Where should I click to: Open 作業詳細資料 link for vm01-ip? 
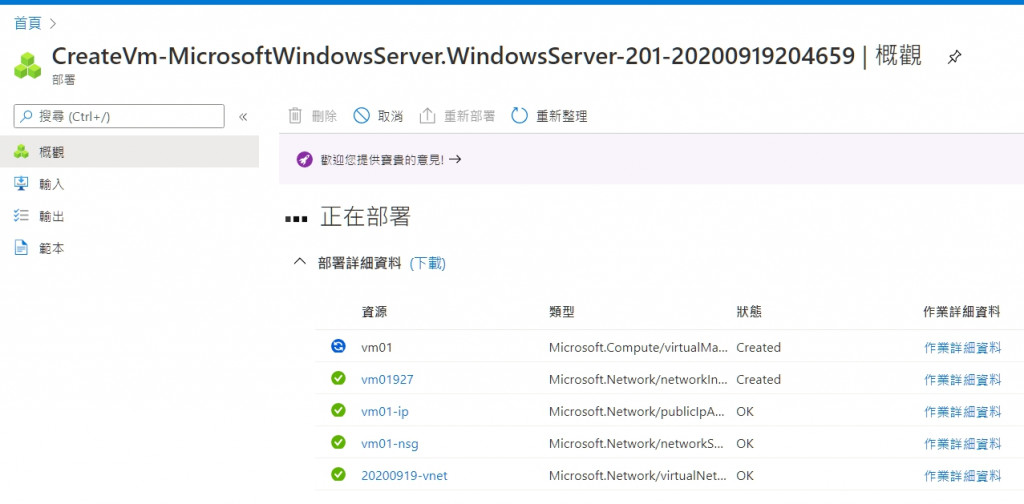pyautogui.click(x=963, y=411)
